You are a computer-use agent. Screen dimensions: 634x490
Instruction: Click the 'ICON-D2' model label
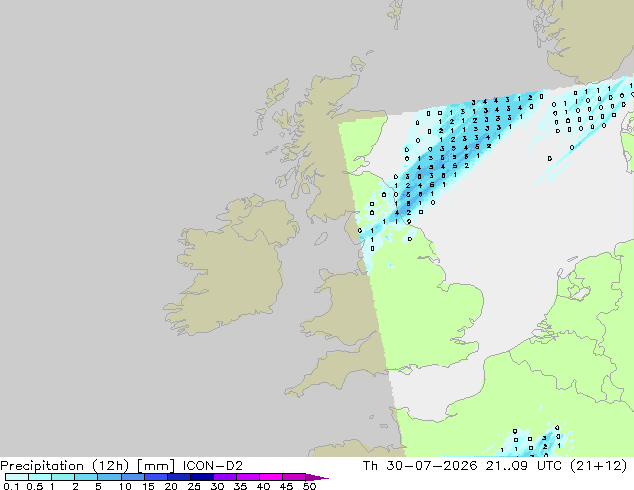click(213, 466)
